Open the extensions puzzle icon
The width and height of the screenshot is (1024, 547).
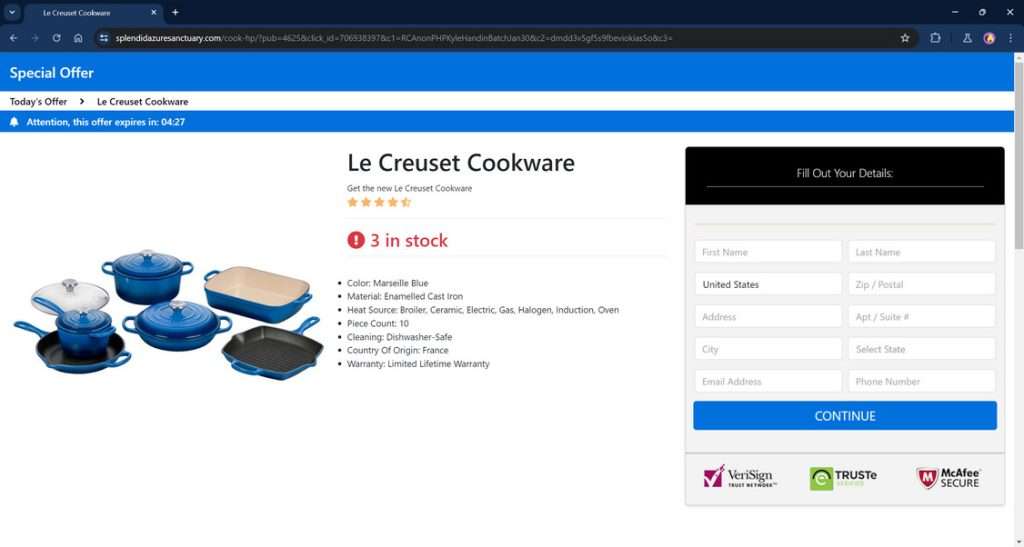click(935, 38)
